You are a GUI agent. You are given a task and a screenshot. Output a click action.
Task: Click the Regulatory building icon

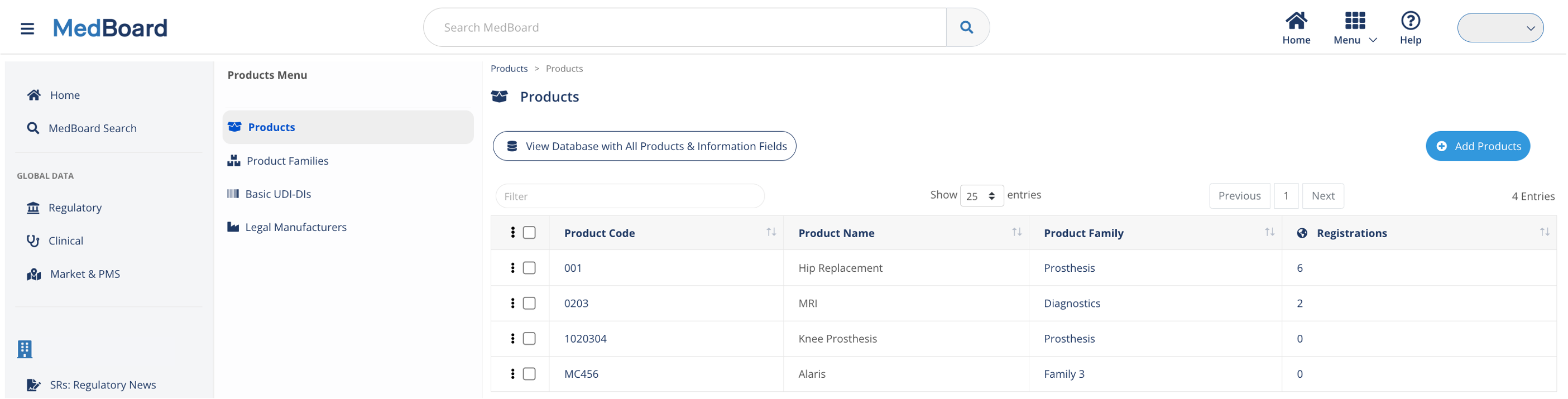coord(33,208)
